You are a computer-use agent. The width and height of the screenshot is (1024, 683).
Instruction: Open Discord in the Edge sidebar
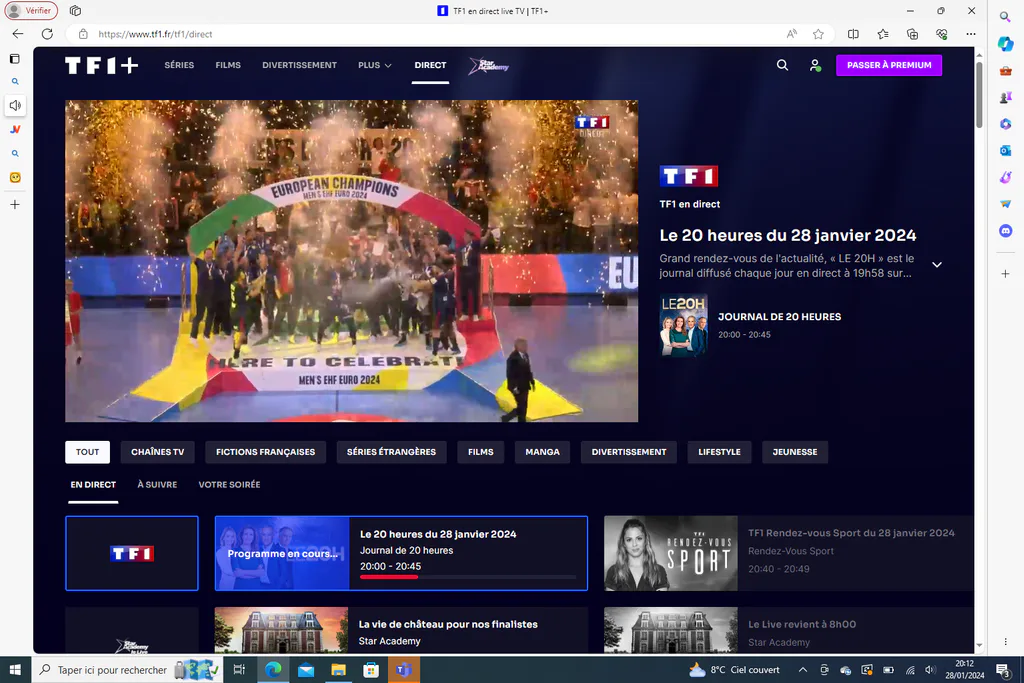coord(1006,230)
